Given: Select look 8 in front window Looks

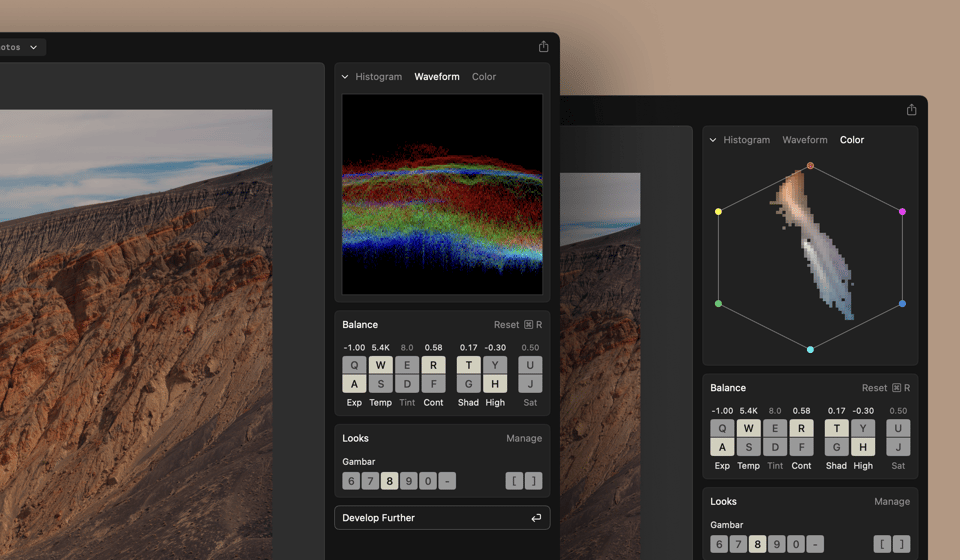Looking at the screenshot, I should point(389,481).
